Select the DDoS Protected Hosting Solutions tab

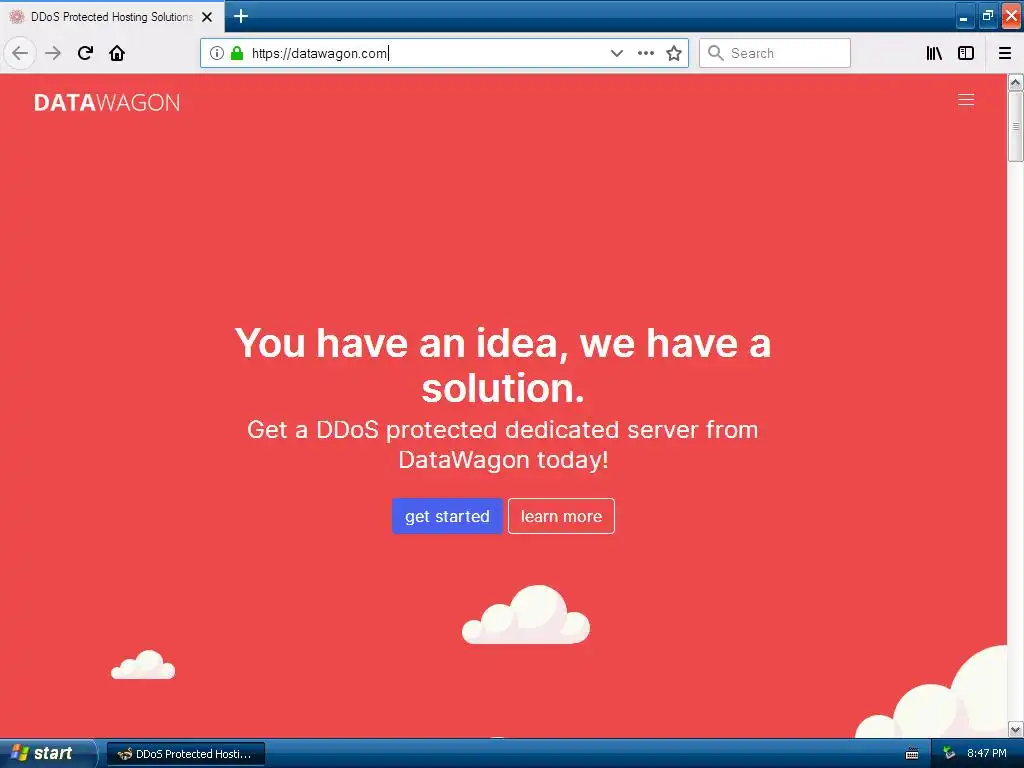[x=112, y=17]
